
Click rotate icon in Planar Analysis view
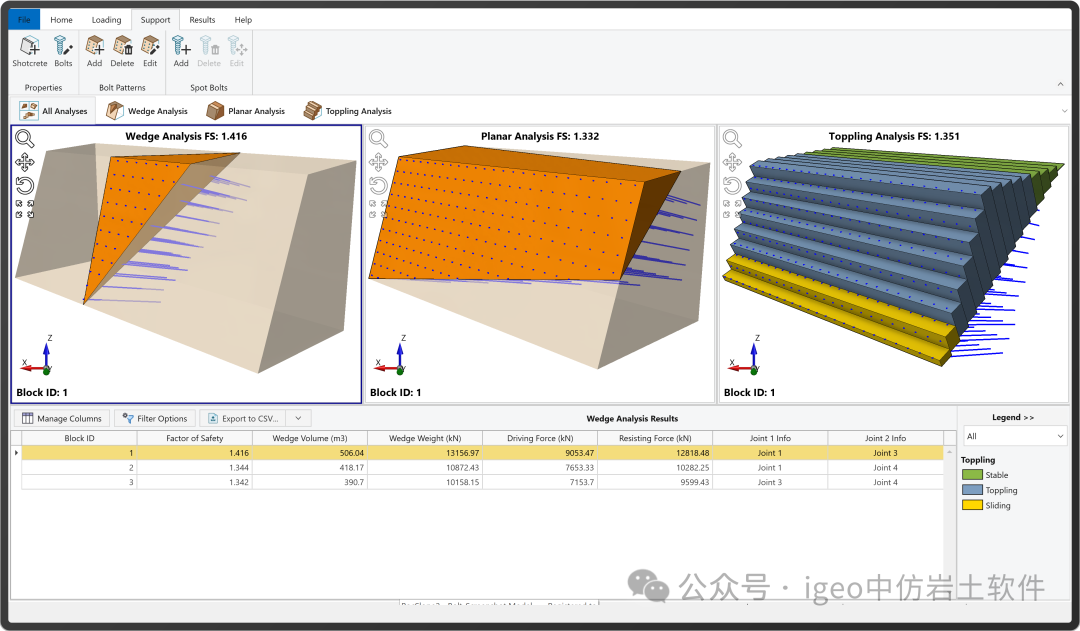pyautogui.click(x=378, y=185)
